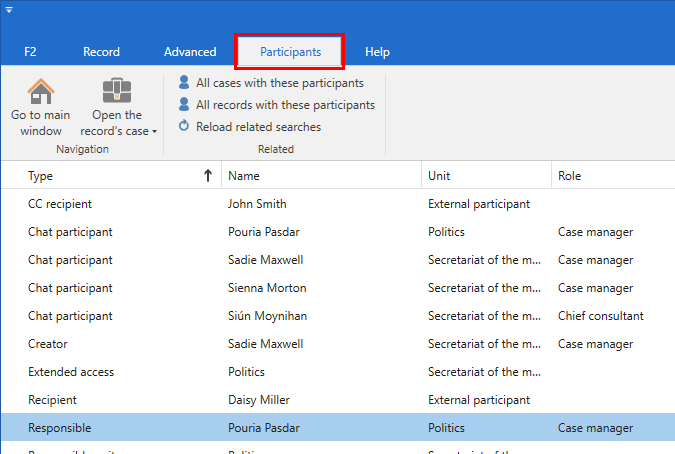Click the Open the record's case briefcase icon
This screenshot has height=454, width=675.
coord(117,91)
